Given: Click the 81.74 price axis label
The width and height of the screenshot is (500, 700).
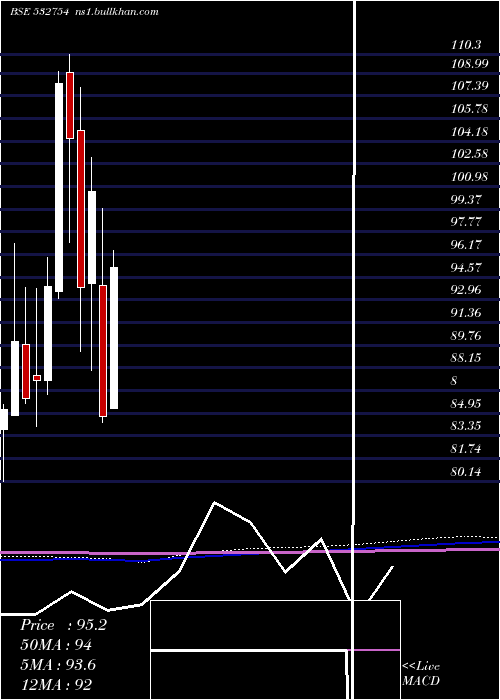Looking at the screenshot, I should (466, 449).
